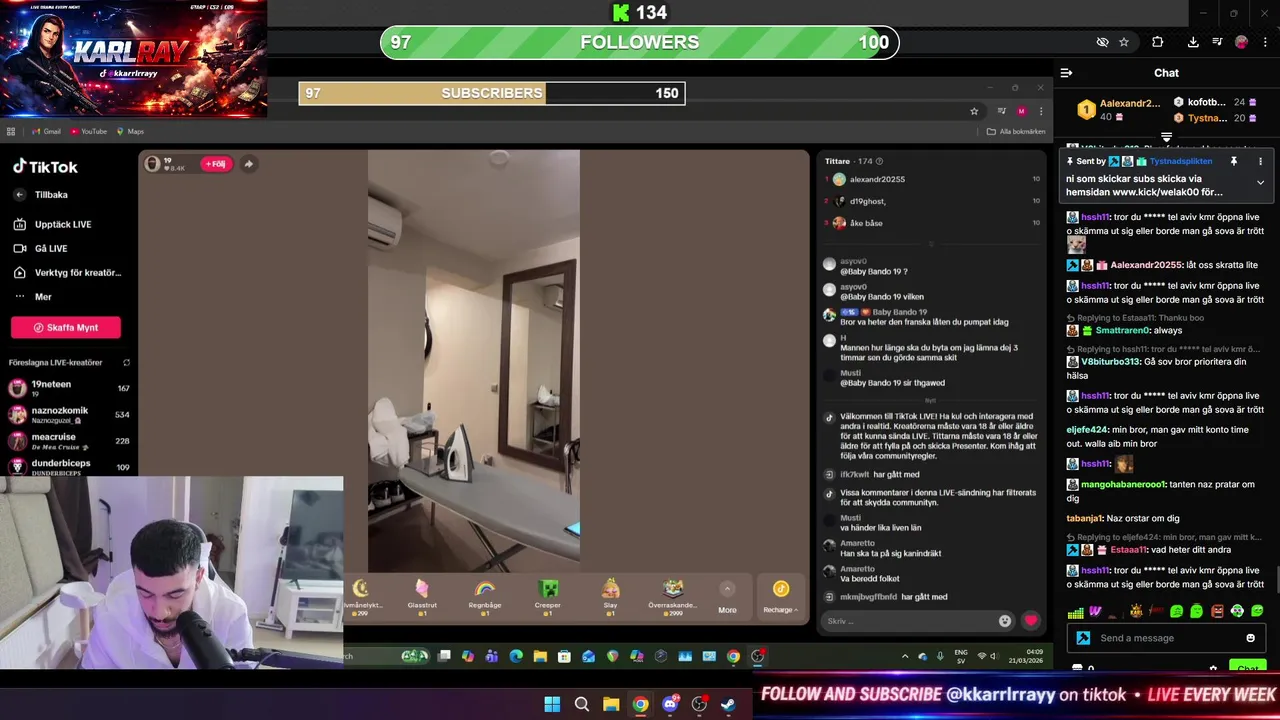This screenshot has height=720, width=1280.
Task: Open Discord from the taskbar
Action: coord(670,704)
